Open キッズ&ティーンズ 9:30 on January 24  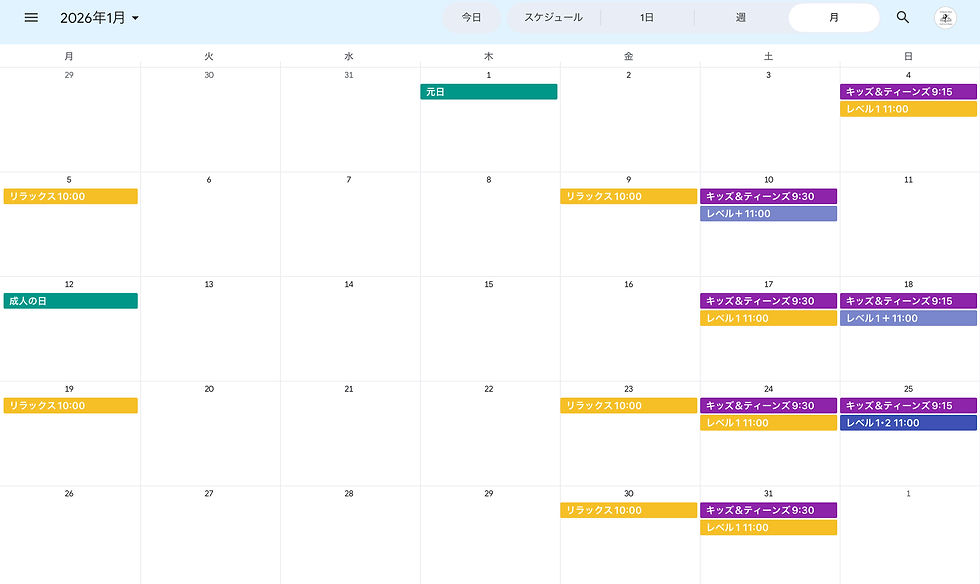tap(768, 405)
